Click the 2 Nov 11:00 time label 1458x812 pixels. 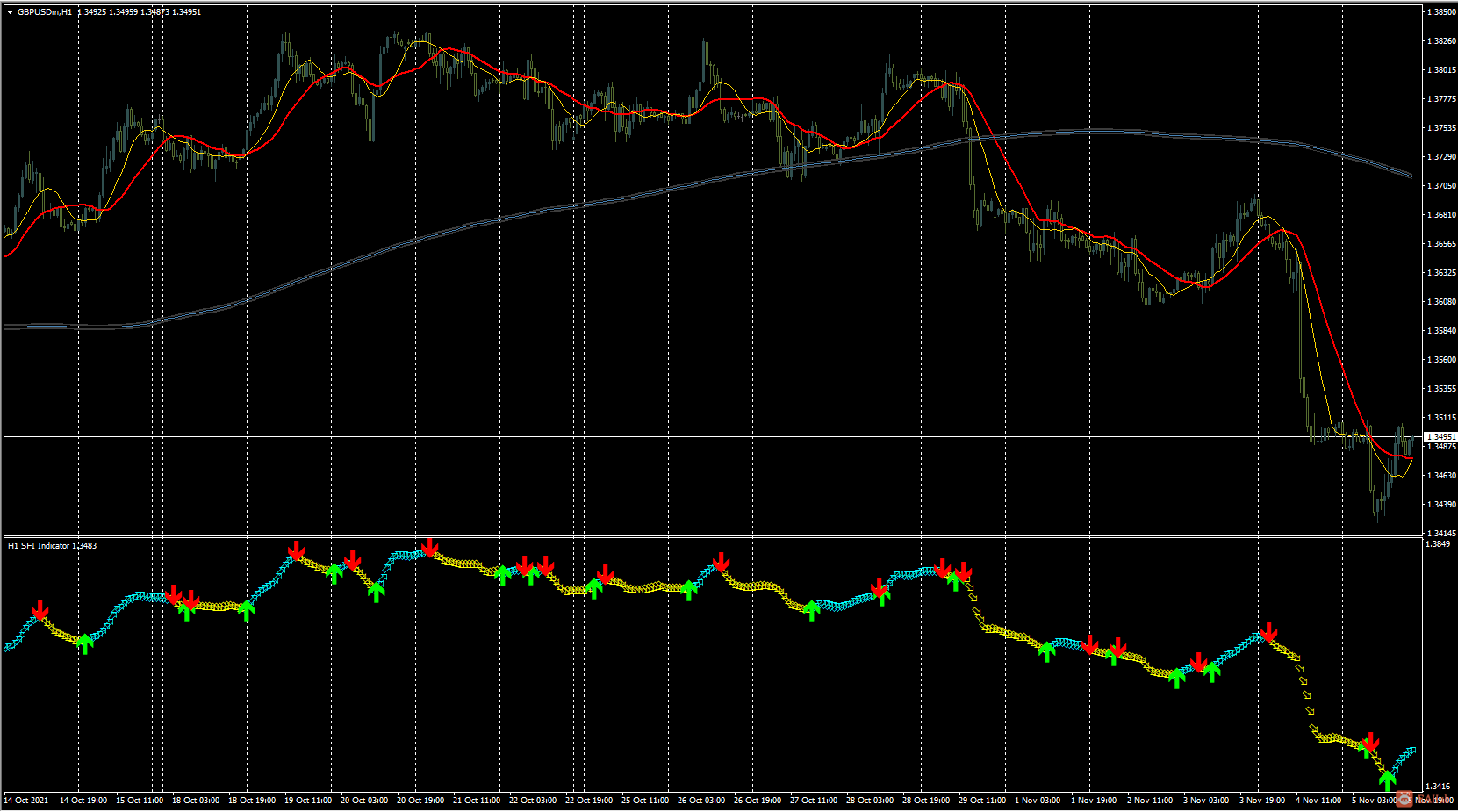[x=1150, y=801]
